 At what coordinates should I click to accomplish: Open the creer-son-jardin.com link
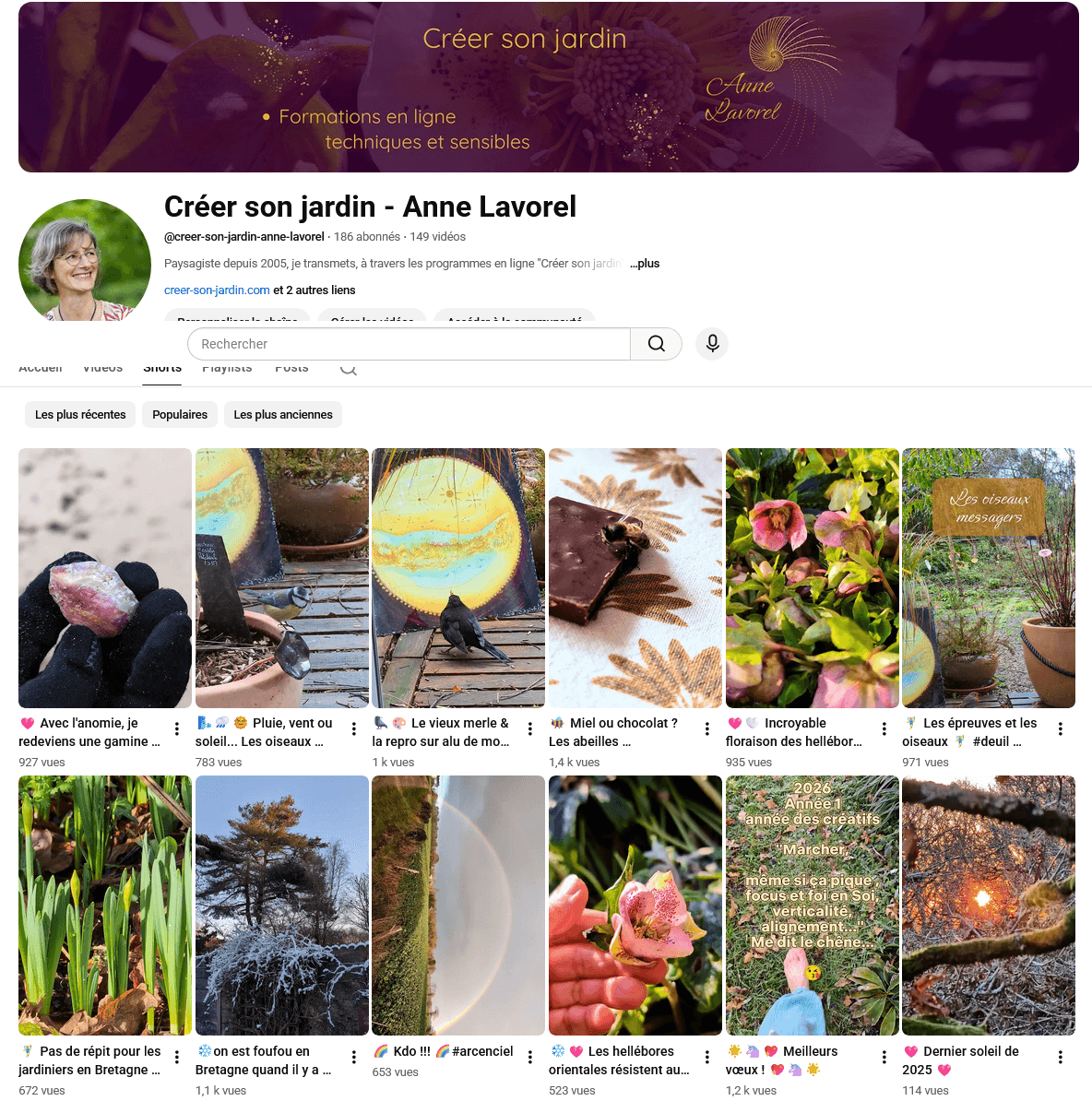click(x=217, y=290)
